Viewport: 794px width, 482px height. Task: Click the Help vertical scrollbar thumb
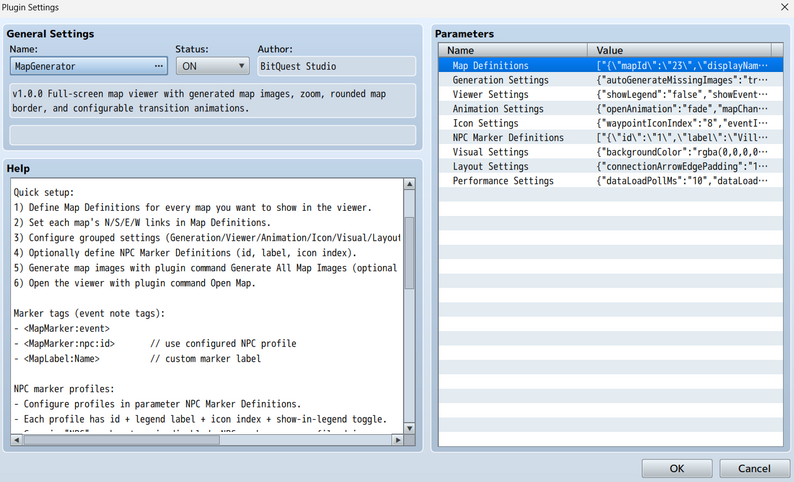coord(410,253)
